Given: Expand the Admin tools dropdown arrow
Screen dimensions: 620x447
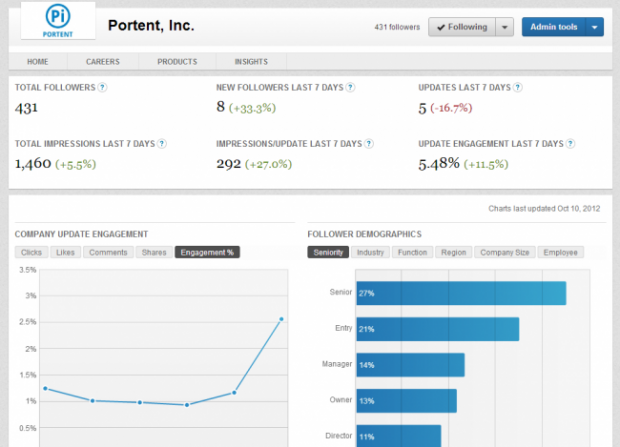Looking at the screenshot, I should point(594,27).
